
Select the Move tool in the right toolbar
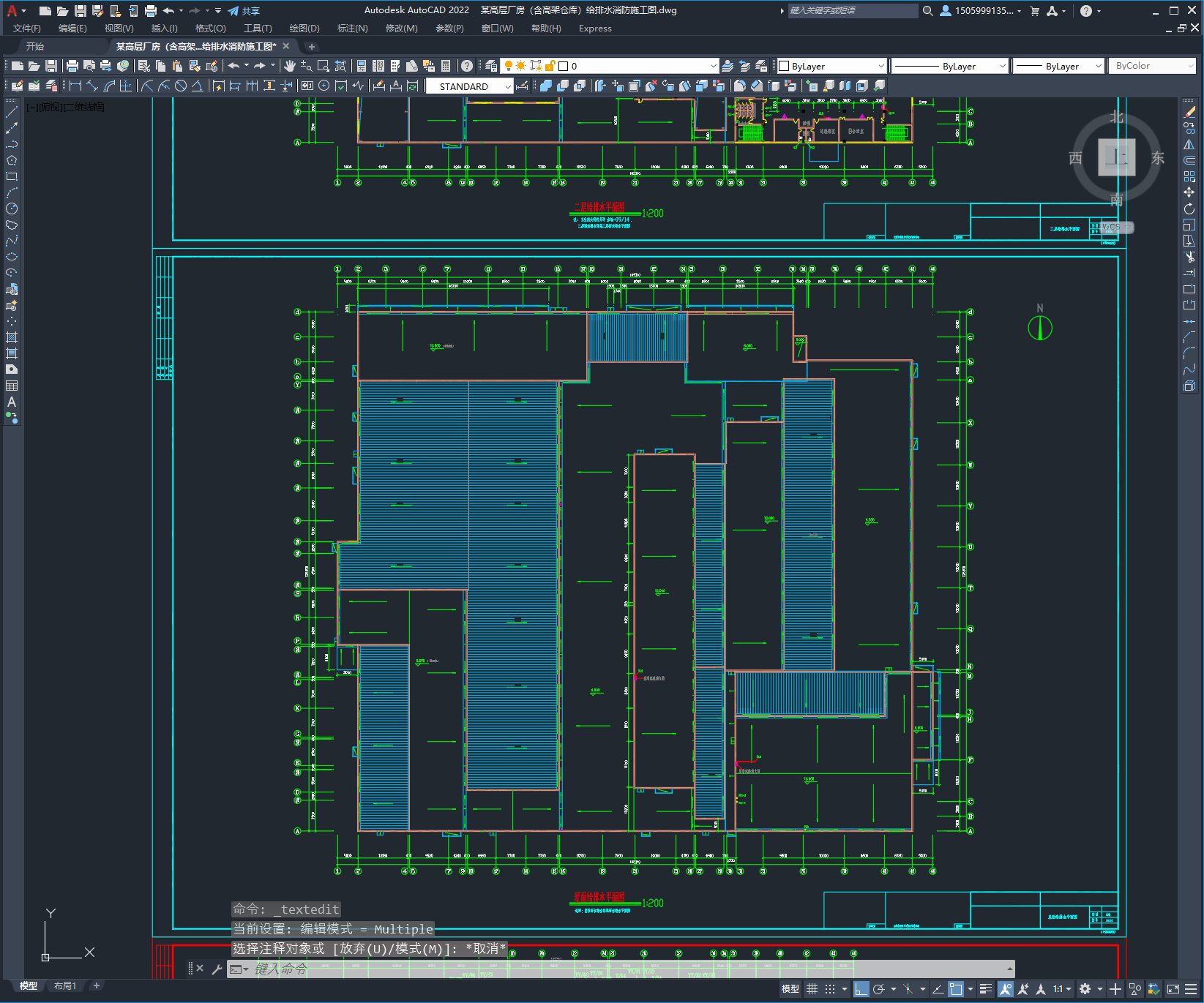point(1189,192)
